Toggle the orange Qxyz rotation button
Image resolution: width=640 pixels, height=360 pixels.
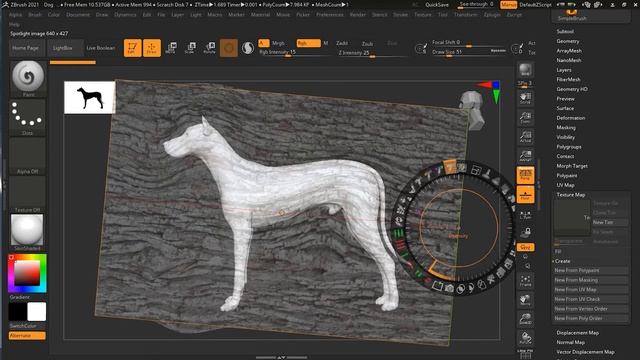[525, 247]
